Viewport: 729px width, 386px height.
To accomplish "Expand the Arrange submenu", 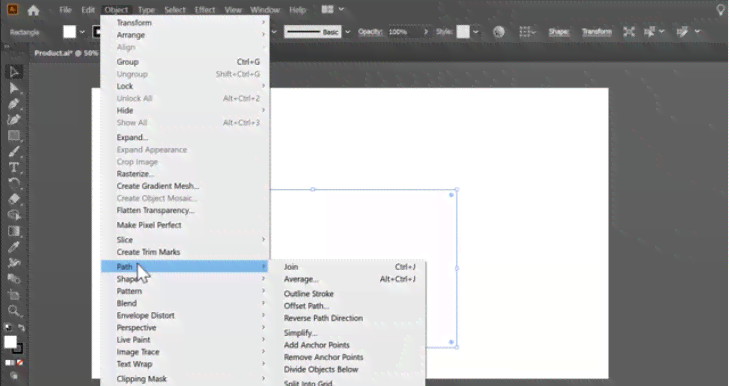I will click(x=185, y=35).
